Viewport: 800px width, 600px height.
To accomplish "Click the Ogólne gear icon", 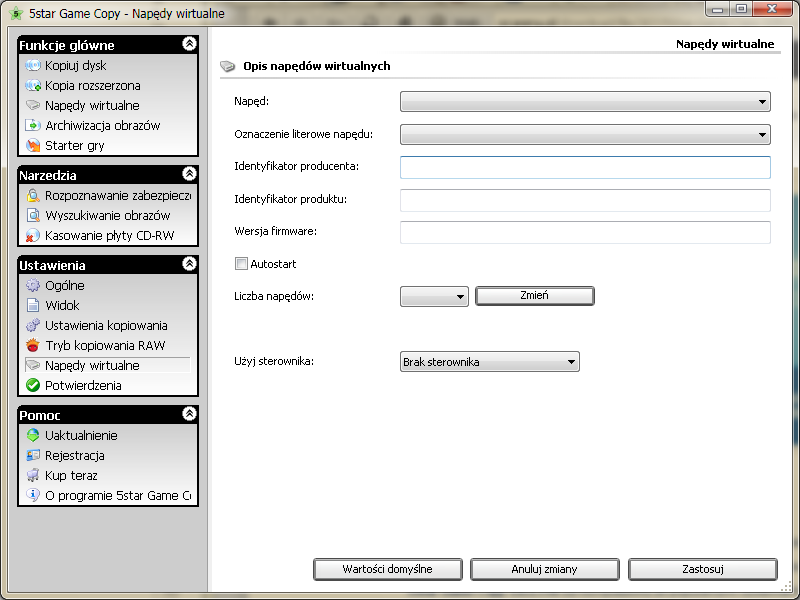I will 33,285.
